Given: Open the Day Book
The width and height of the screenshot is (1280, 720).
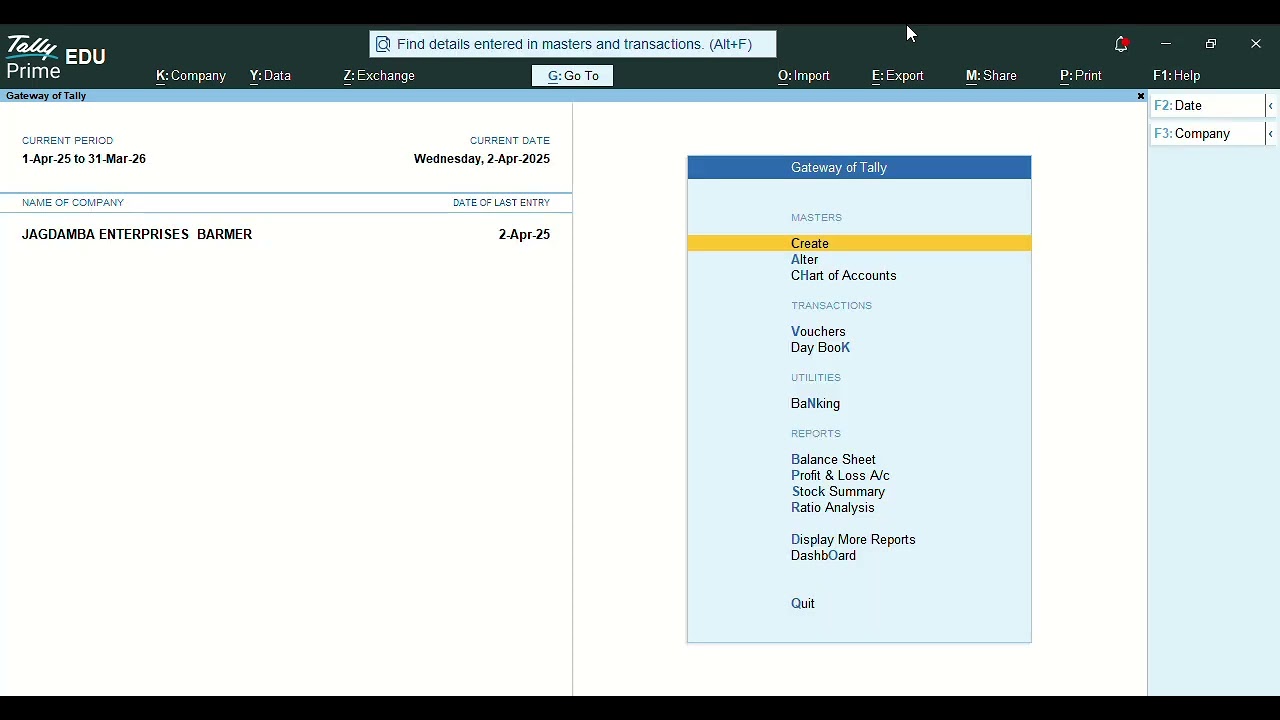Looking at the screenshot, I should 821,348.
